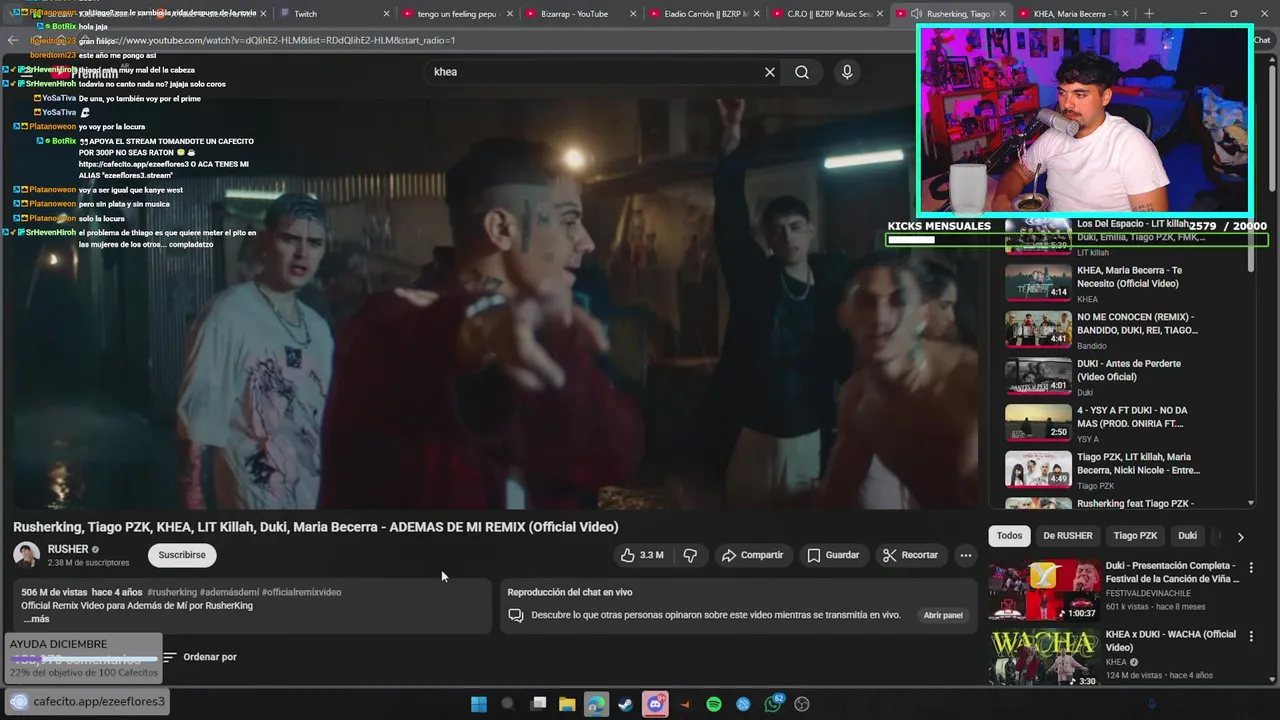
Task: Open live chat replay with Abrir panel
Action: pos(943,615)
